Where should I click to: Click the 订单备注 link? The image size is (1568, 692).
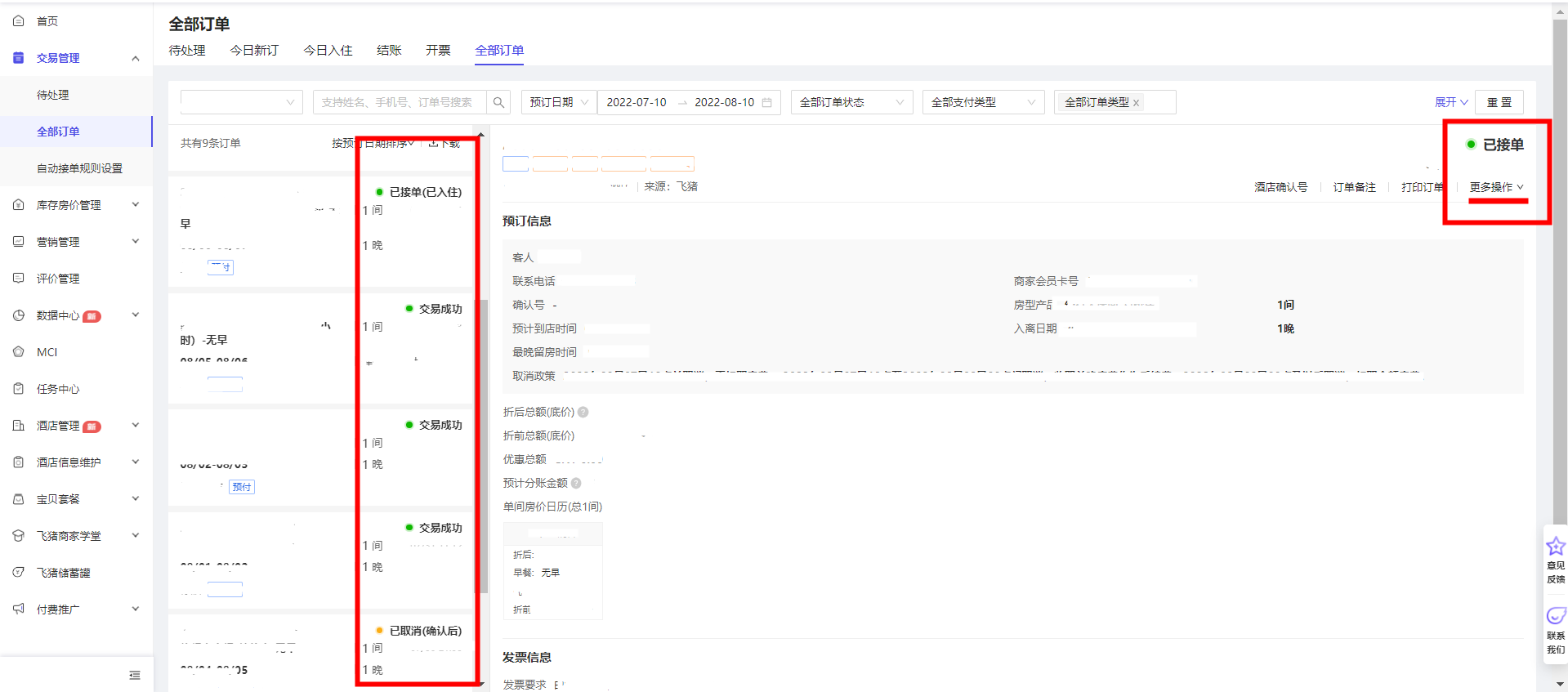click(1354, 187)
